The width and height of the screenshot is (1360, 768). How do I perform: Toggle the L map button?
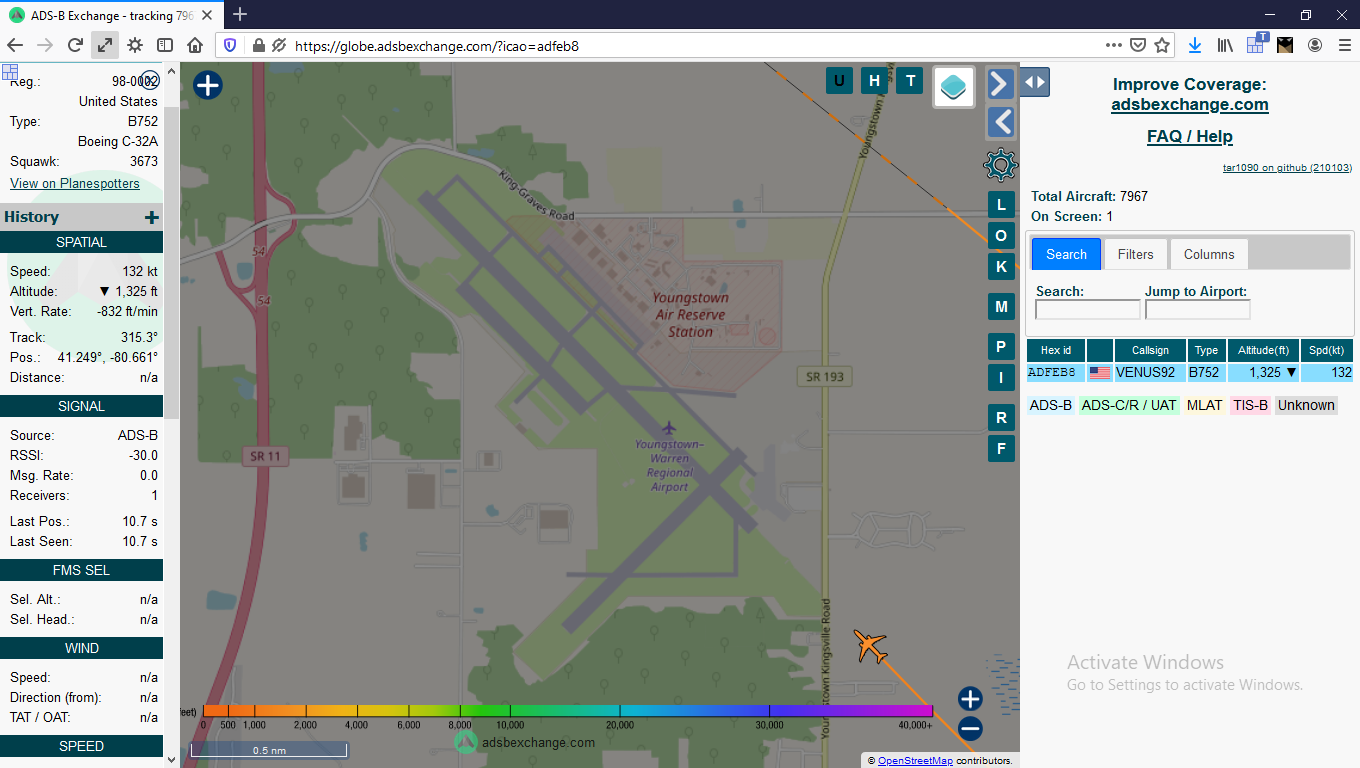1001,206
